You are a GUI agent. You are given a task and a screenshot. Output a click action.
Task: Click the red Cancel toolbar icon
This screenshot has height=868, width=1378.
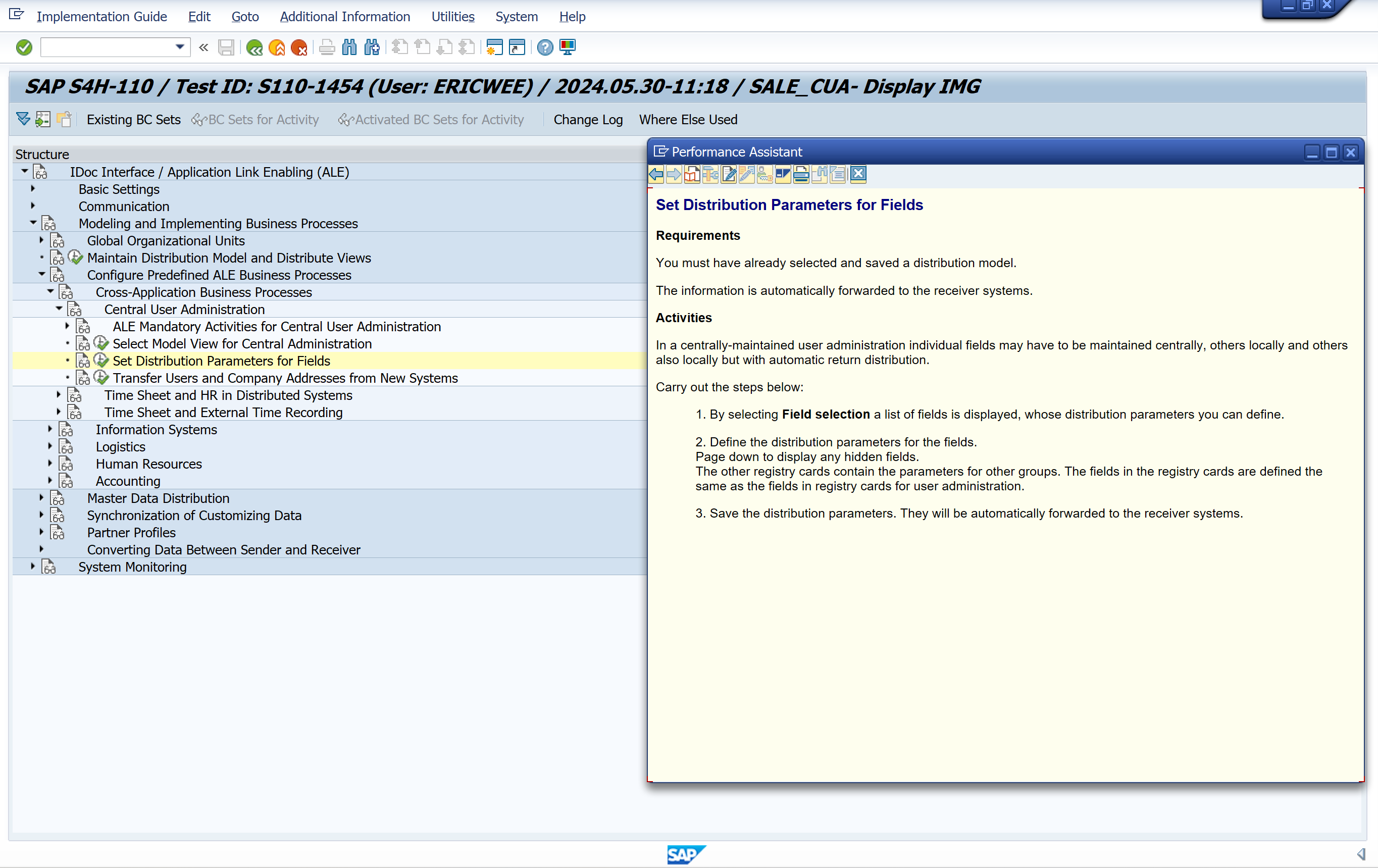[299, 47]
